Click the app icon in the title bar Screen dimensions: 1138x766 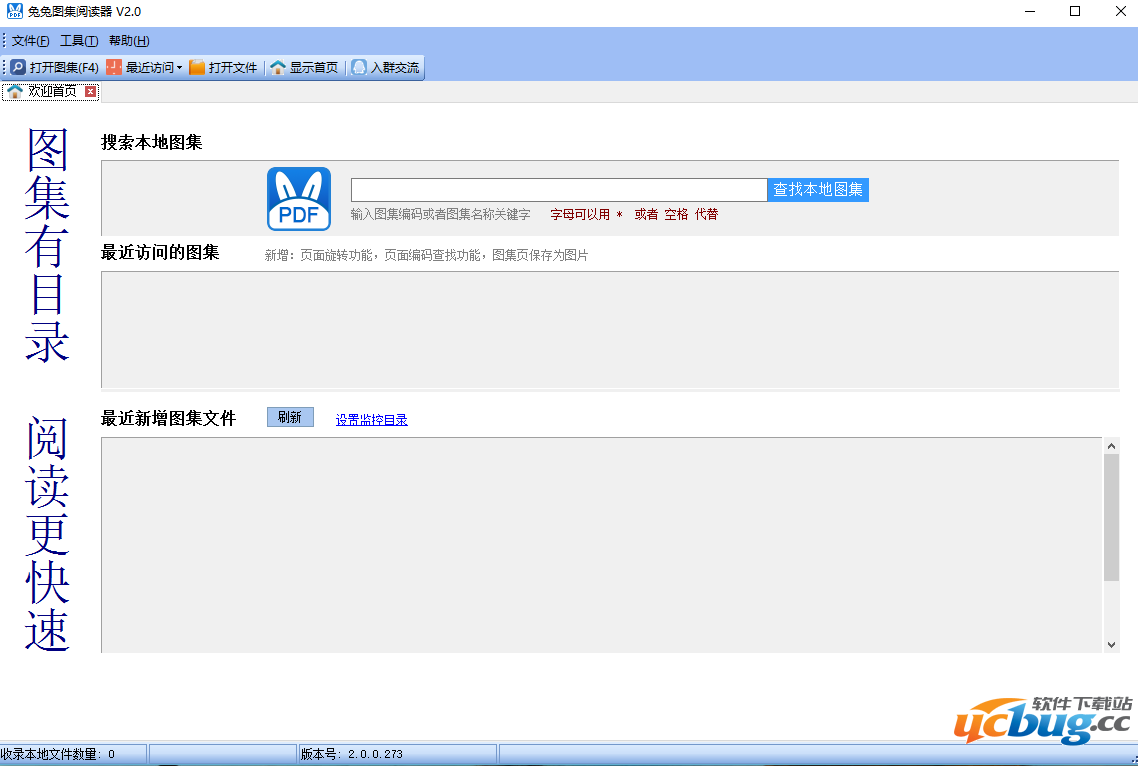(x=14, y=12)
